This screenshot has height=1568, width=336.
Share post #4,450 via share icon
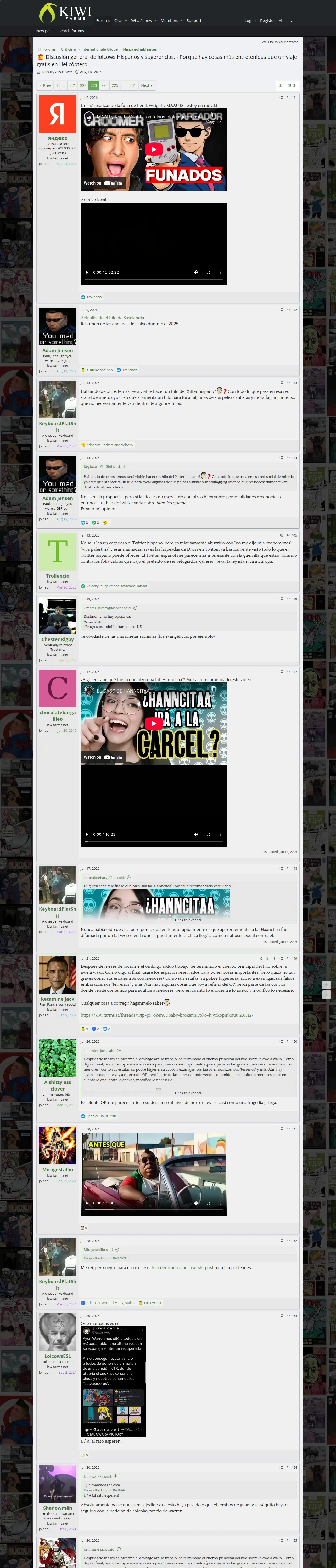pos(281,1041)
